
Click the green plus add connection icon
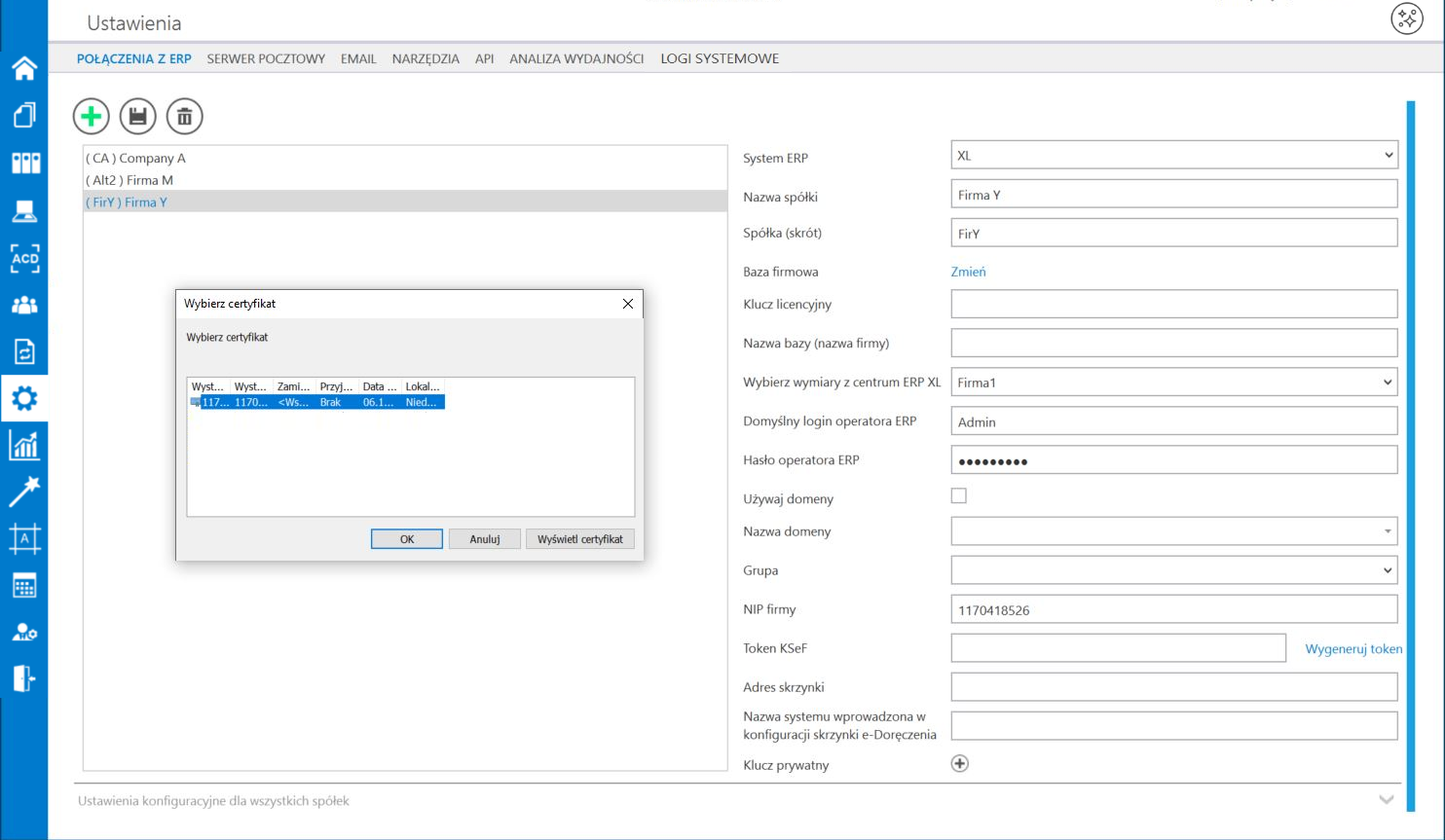click(x=92, y=117)
